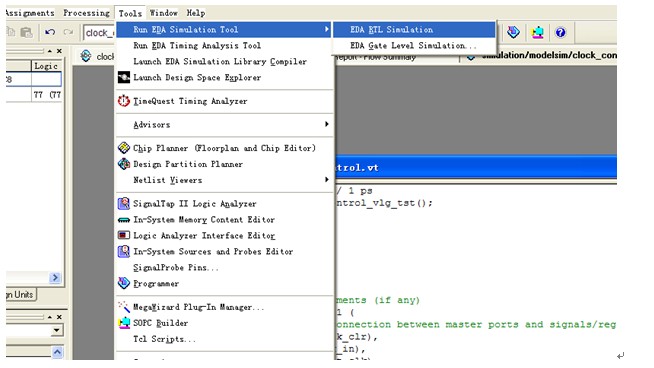Viewport: 654px width, 368px height.
Task: Open the Processing menu
Action: (87, 13)
